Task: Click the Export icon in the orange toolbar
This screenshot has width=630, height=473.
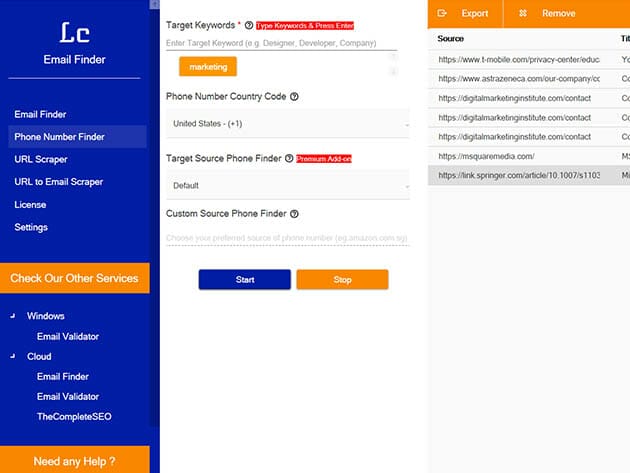Action: tap(442, 14)
